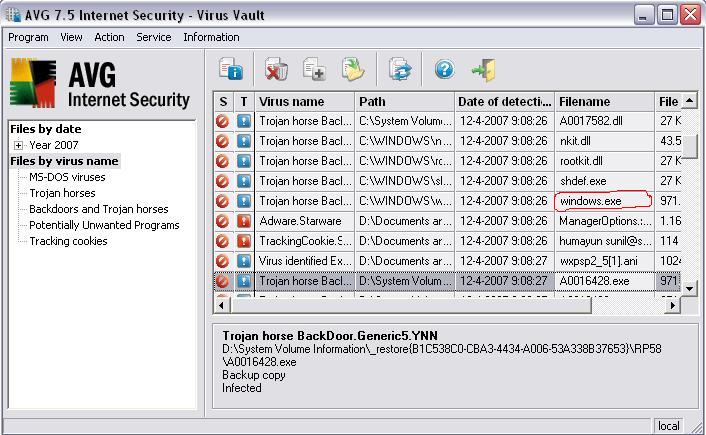Screen dimensions: 706x435
Task: Click type icon for wxpsp2_5[1].ani row
Action: coord(244,261)
